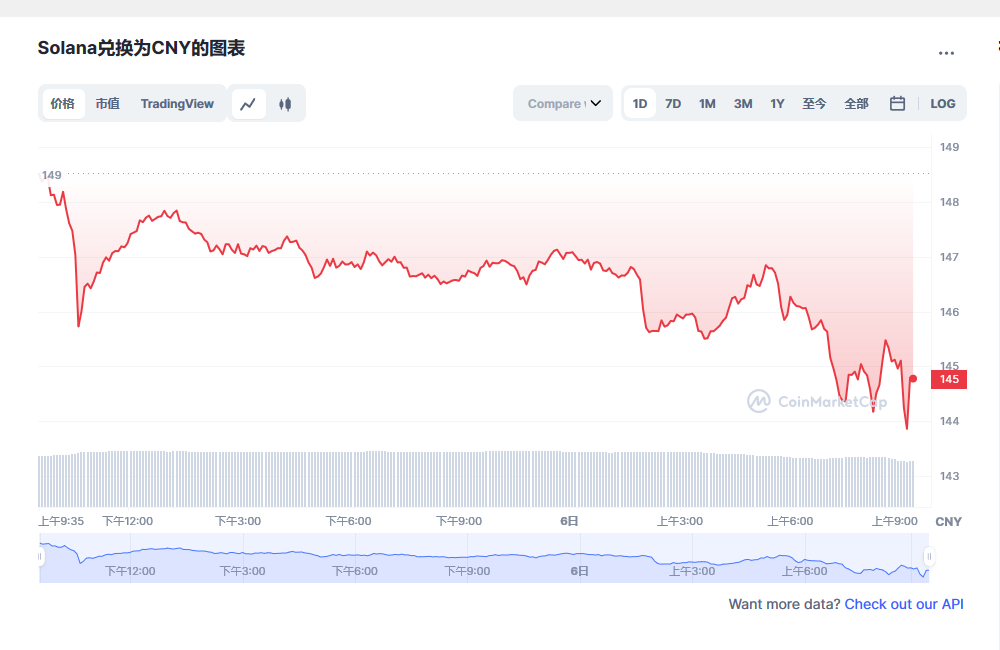
Task: Click the 下午12:00 label in the range navigator
Action: (x=130, y=571)
